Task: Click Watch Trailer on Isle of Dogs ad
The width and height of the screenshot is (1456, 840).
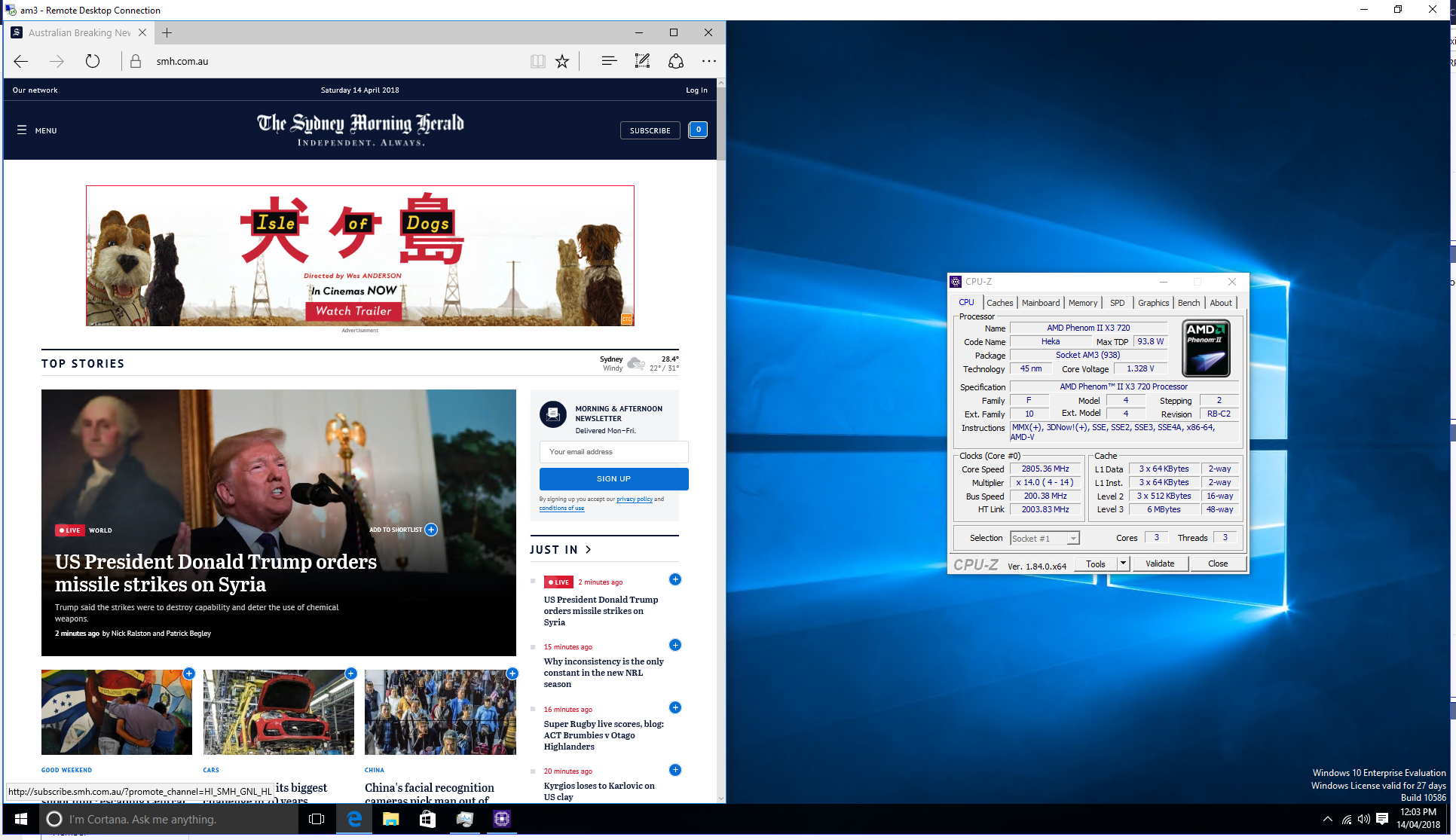Action: coord(353,310)
